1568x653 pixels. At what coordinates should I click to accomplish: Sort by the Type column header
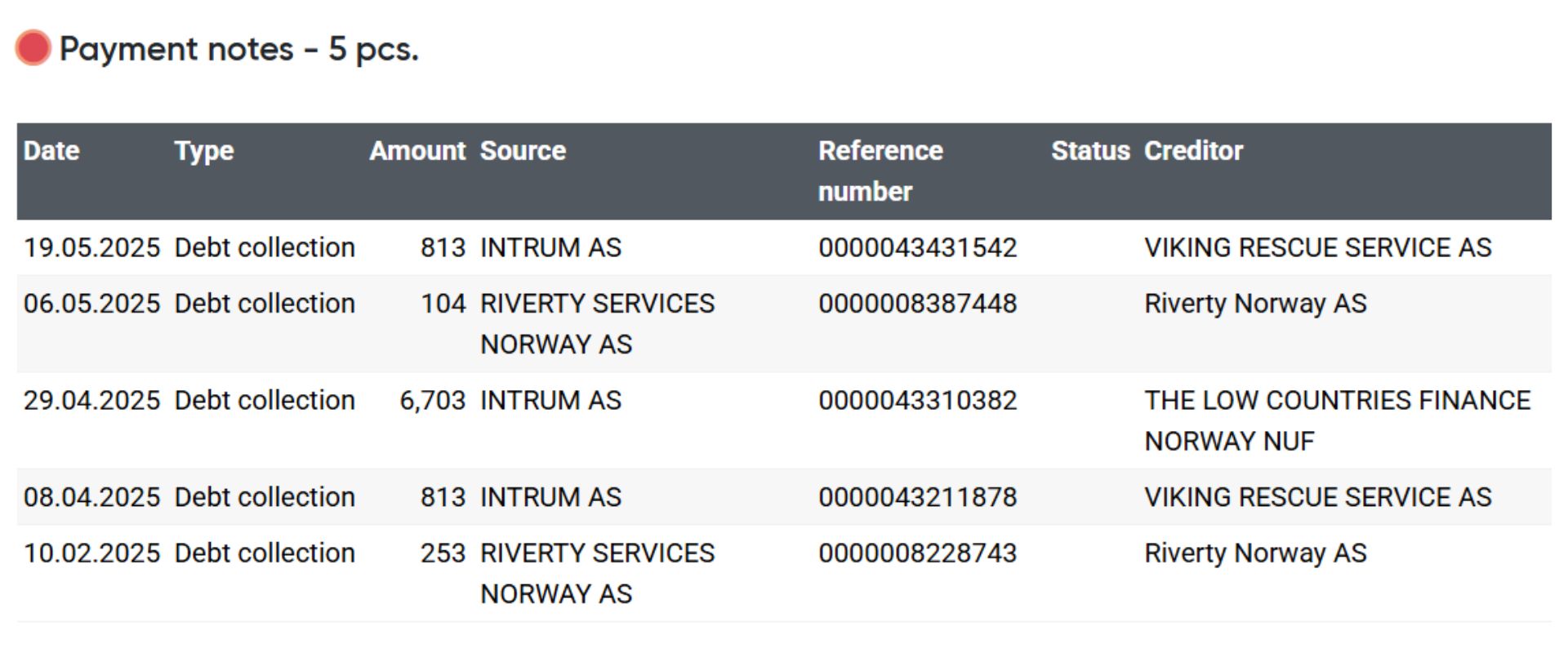[204, 151]
